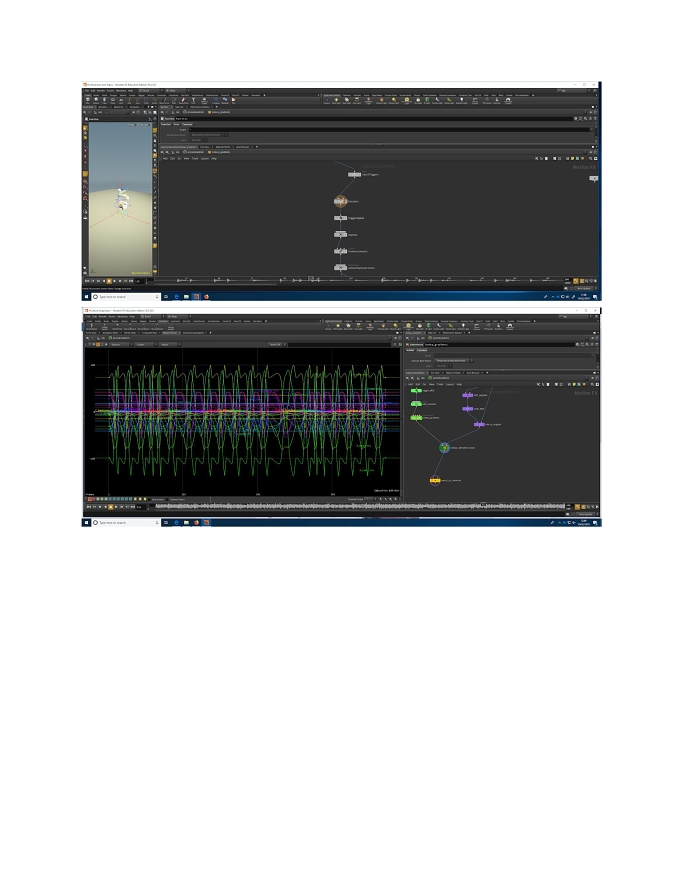This screenshot has height=880, width=680.
Task: Open Layout menu in top network editor
Action: tap(205, 158)
